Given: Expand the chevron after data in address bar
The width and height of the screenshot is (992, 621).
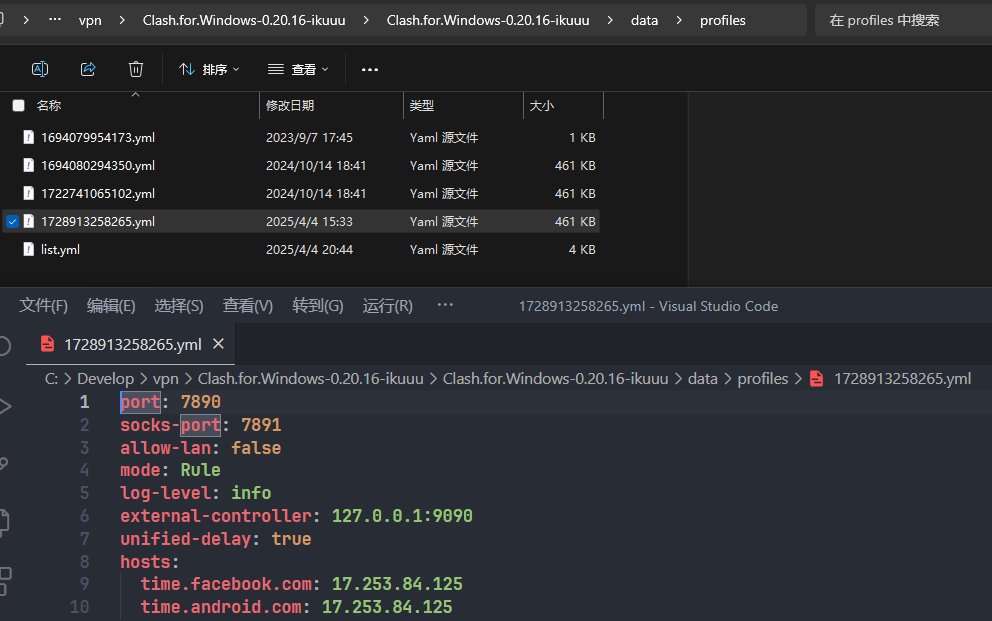Looking at the screenshot, I should pos(679,20).
